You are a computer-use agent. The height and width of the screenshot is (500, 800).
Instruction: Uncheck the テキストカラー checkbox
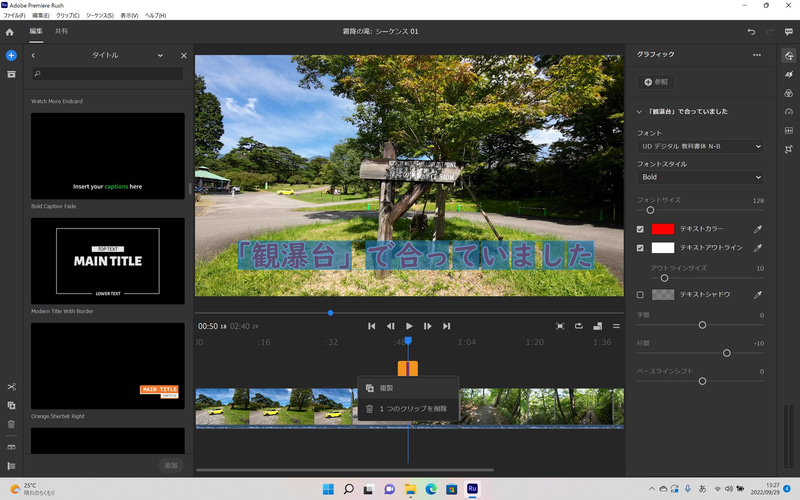tap(641, 229)
